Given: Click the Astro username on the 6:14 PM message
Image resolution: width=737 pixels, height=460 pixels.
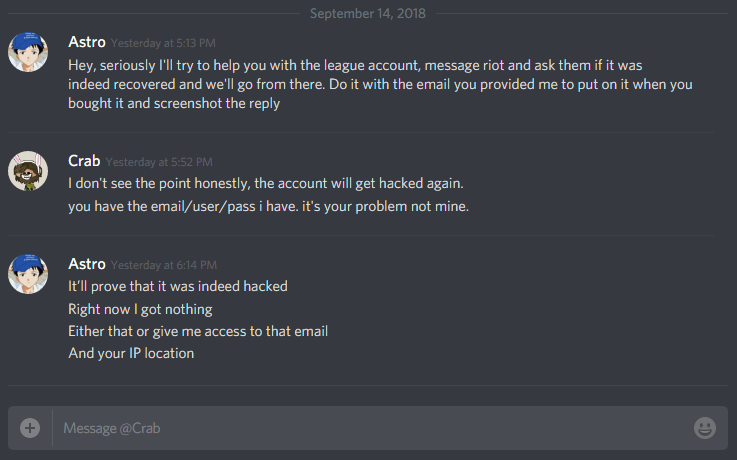Looking at the screenshot, I should click(86, 264).
